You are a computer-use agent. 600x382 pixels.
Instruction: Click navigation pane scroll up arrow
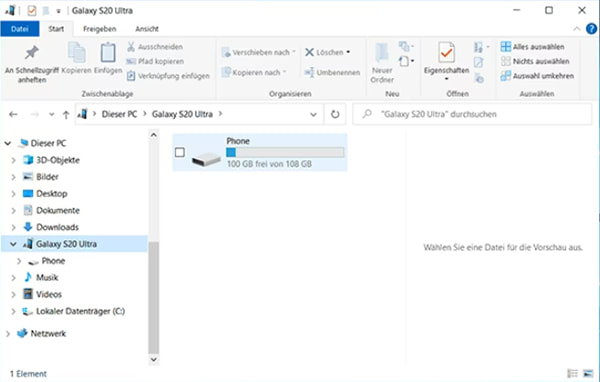pos(153,135)
